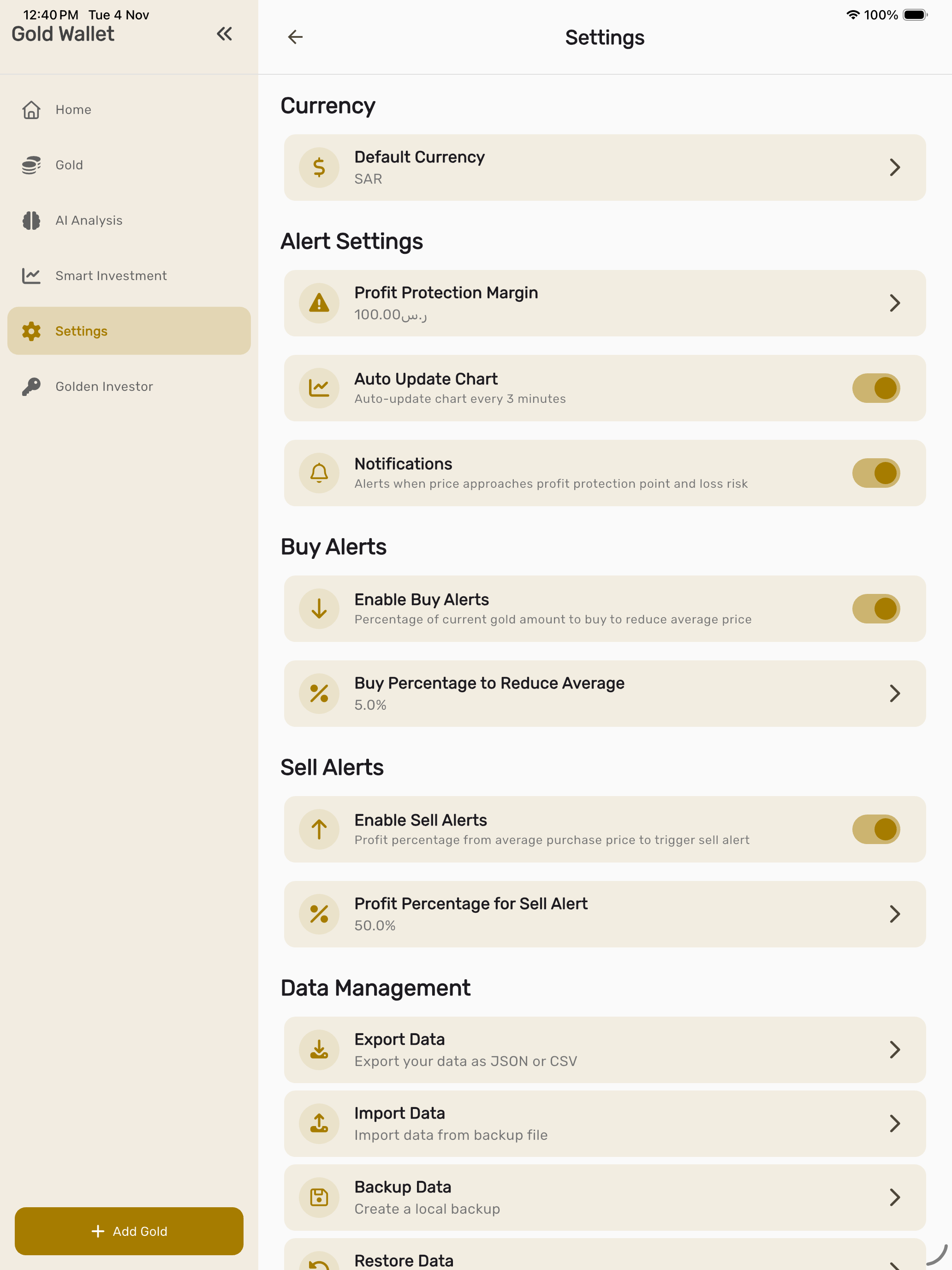Image resolution: width=952 pixels, height=1270 pixels.
Task: Open Smart Investment menu item
Action: tap(111, 276)
